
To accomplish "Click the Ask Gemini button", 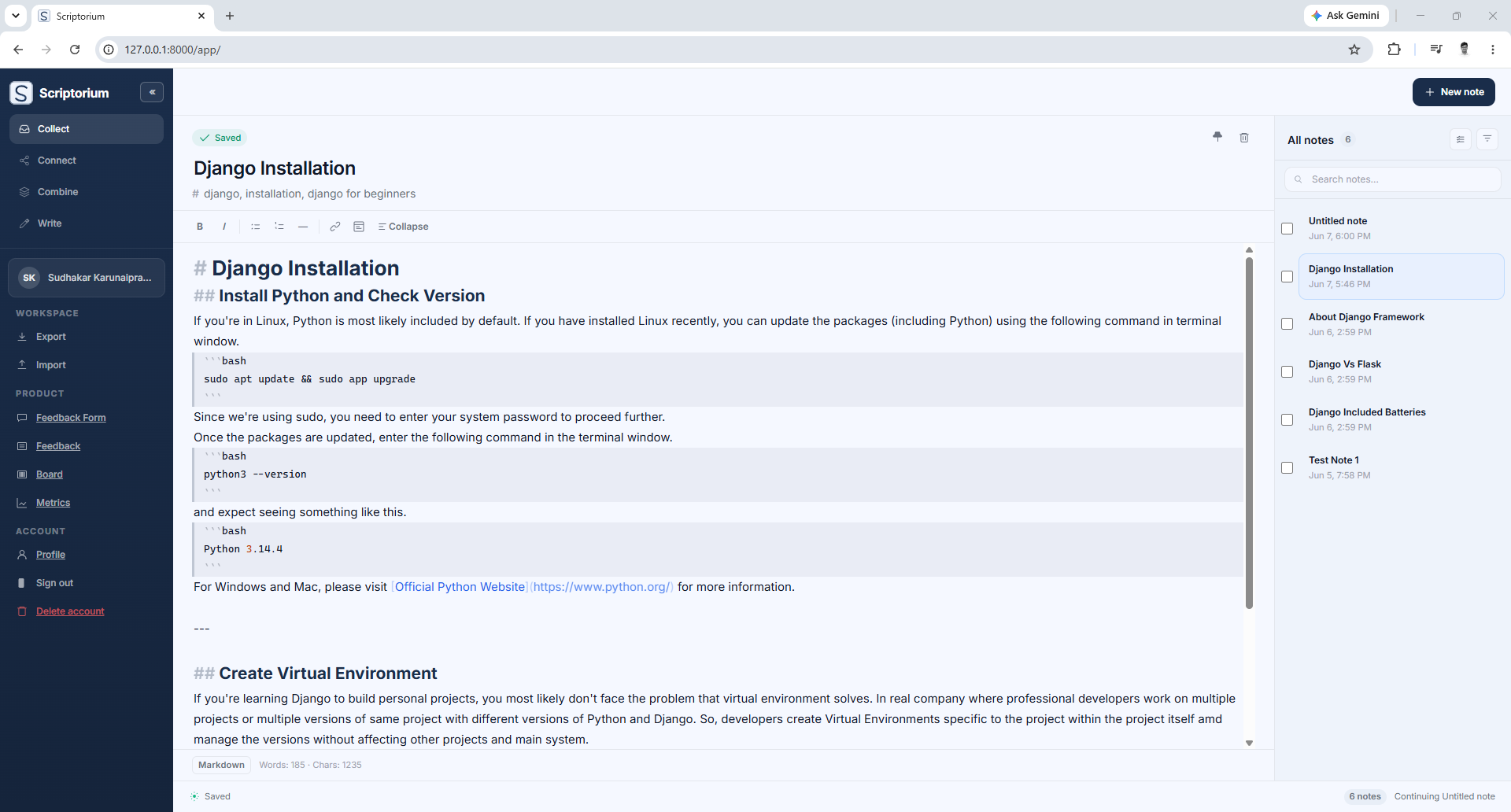I will pos(1346,16).
